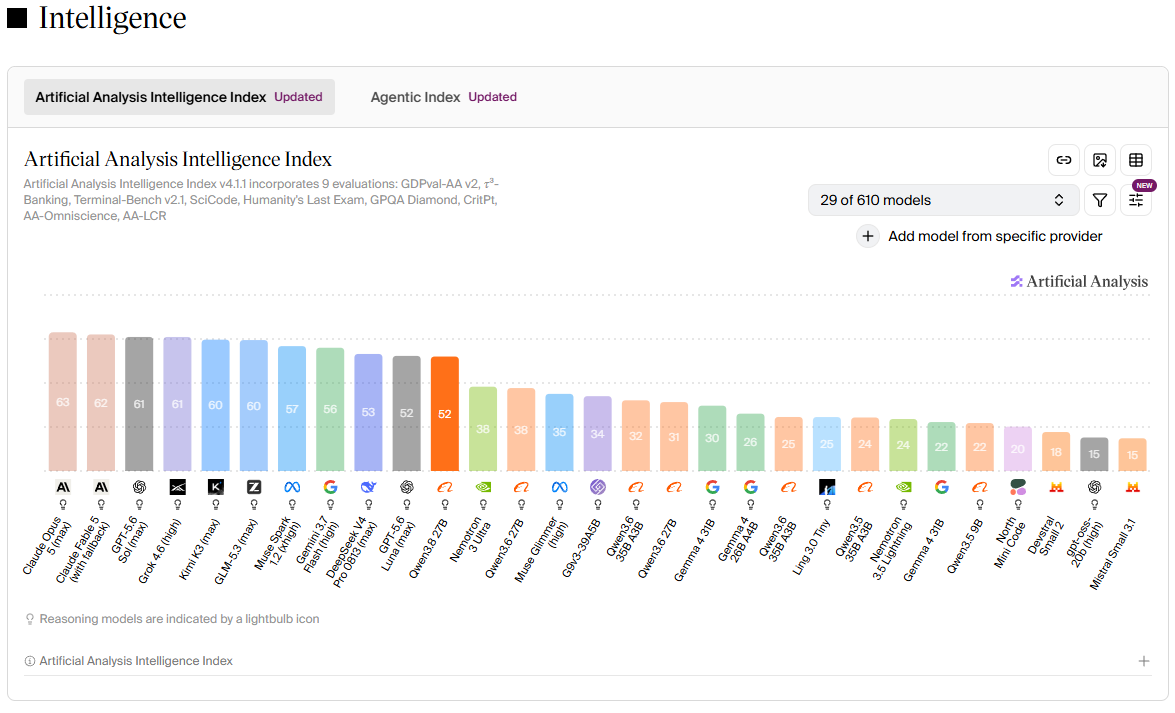Click Claude Opus 5 bar scoring 63

pos(63,402)
